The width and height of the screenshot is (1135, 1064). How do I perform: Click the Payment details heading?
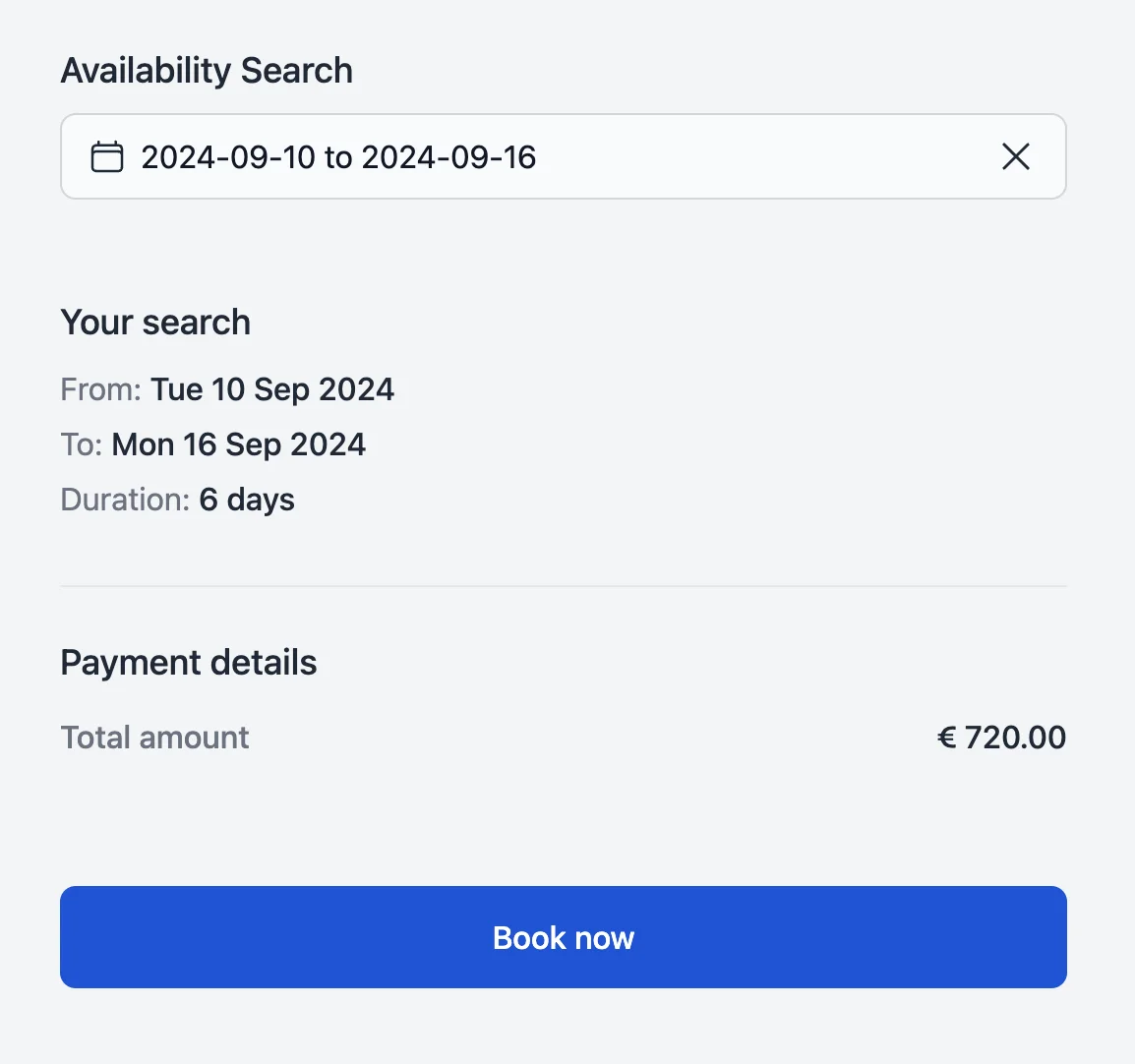point(189,663)
